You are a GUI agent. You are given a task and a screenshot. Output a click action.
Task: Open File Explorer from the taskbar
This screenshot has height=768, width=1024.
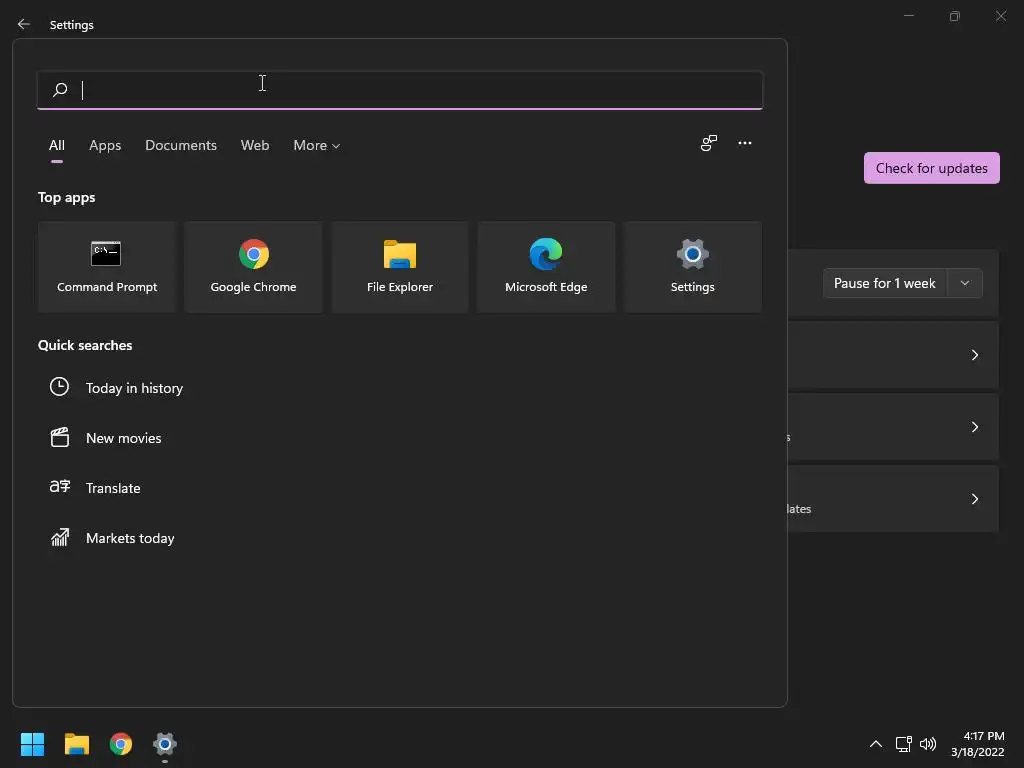pos(76,744)
